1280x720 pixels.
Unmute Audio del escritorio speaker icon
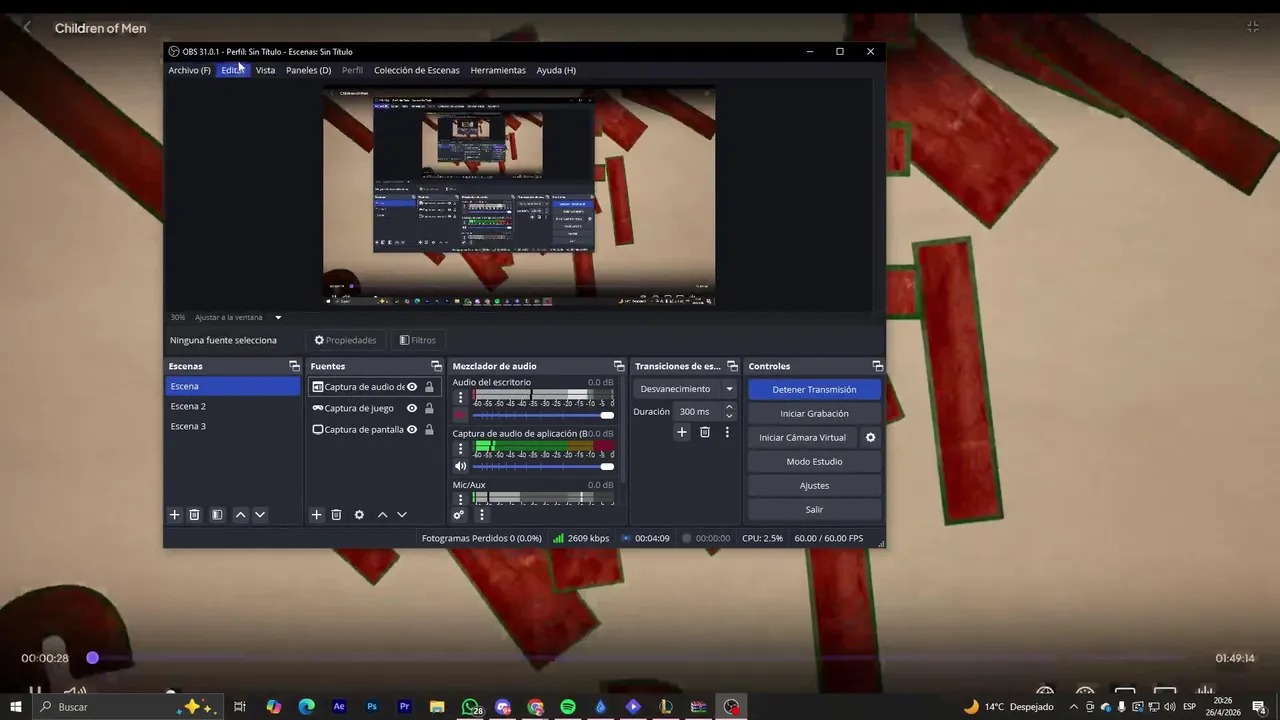460,415
